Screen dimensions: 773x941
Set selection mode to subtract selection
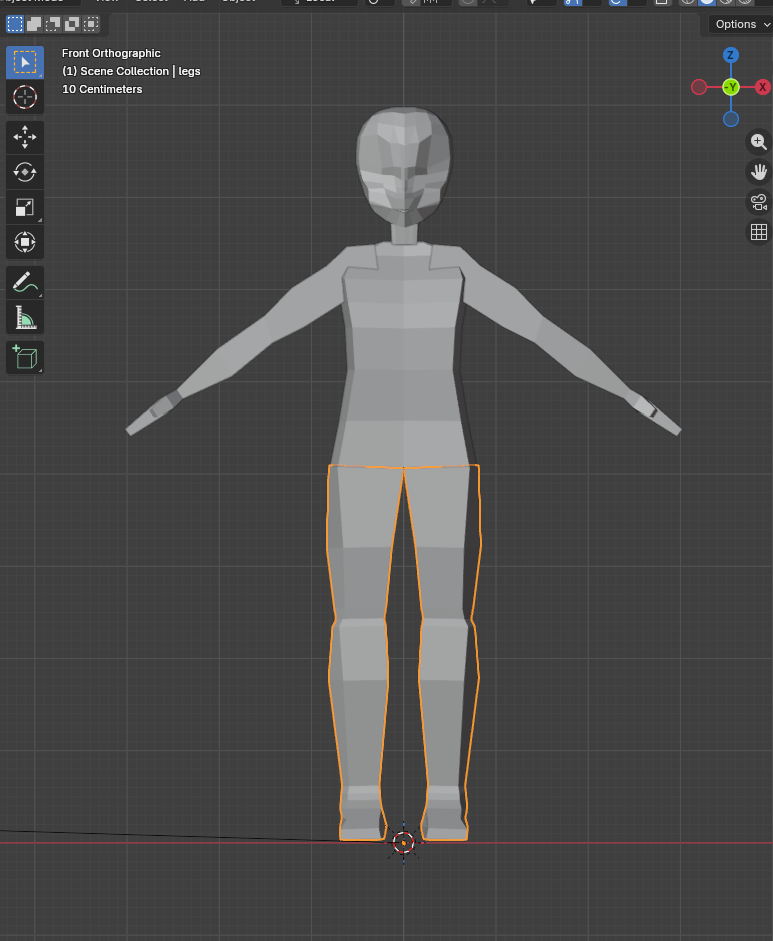(x=53, y=24)
